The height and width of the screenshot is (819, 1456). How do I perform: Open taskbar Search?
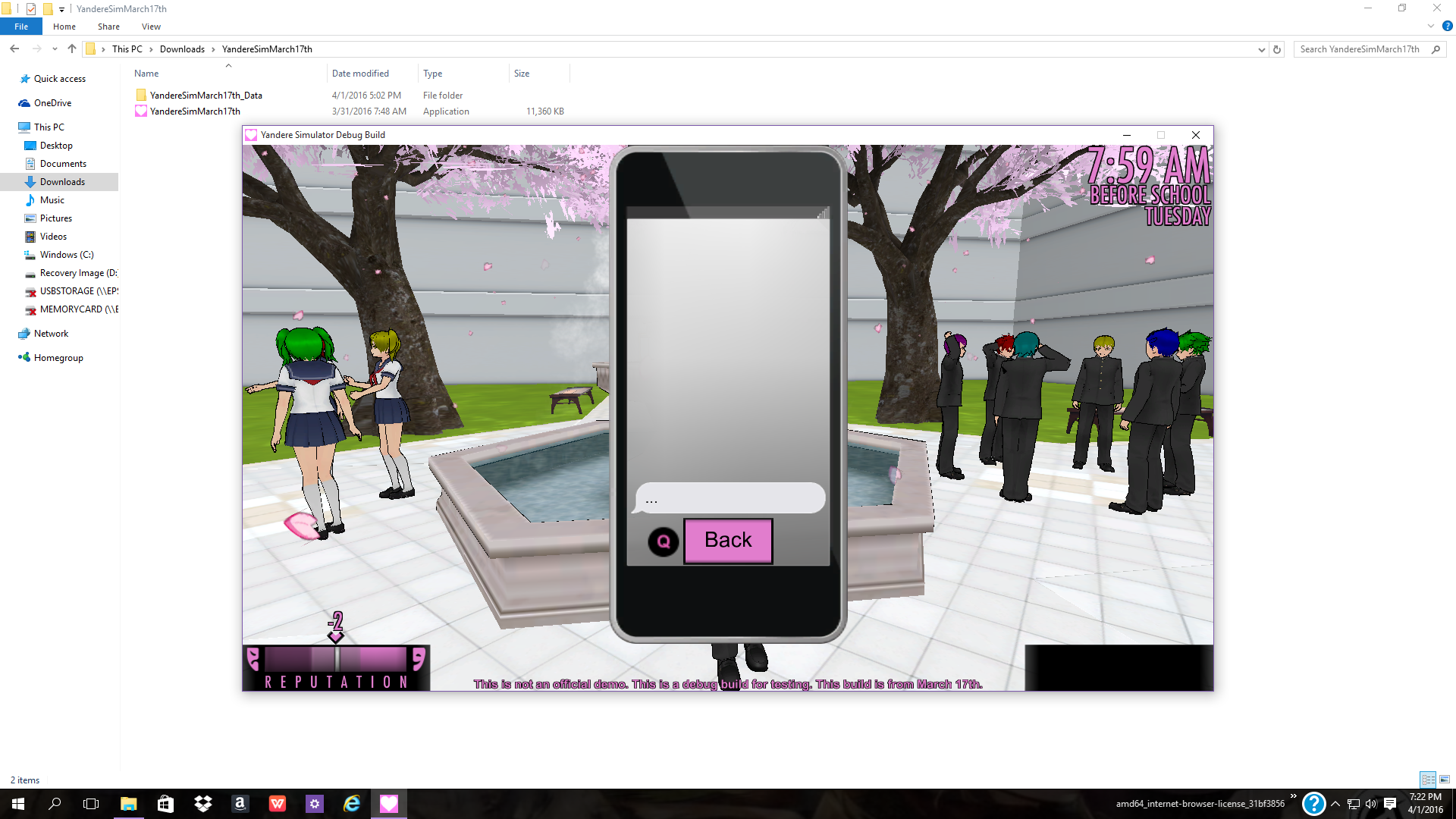click(x=55, y=804)
